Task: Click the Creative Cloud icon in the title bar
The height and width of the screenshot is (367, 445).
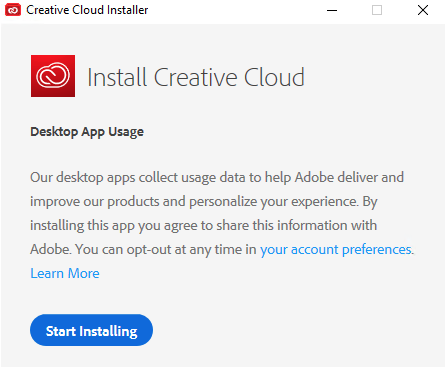Action: tap(13, 10)
